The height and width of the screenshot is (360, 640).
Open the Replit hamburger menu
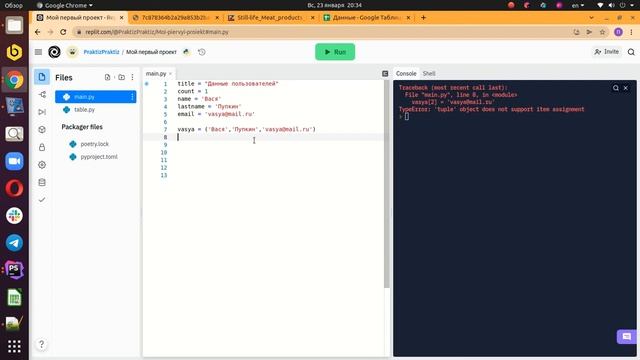click(x=38, y=52)
